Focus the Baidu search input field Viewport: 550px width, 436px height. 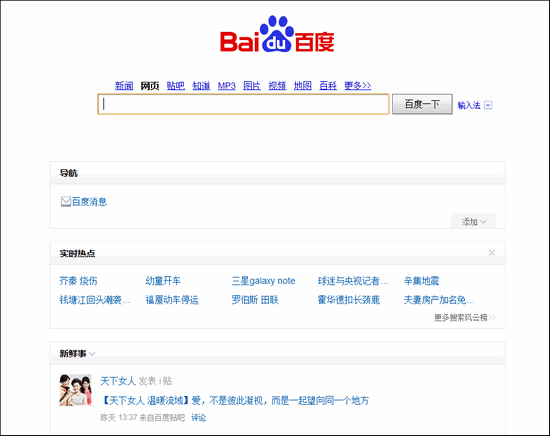click(243, 104)
